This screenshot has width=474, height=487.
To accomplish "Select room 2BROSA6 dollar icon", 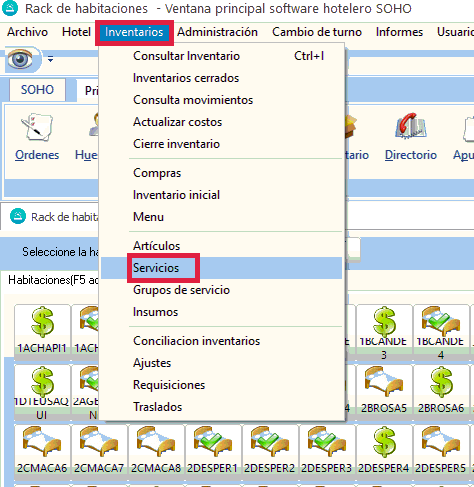I will coord(441,382).
